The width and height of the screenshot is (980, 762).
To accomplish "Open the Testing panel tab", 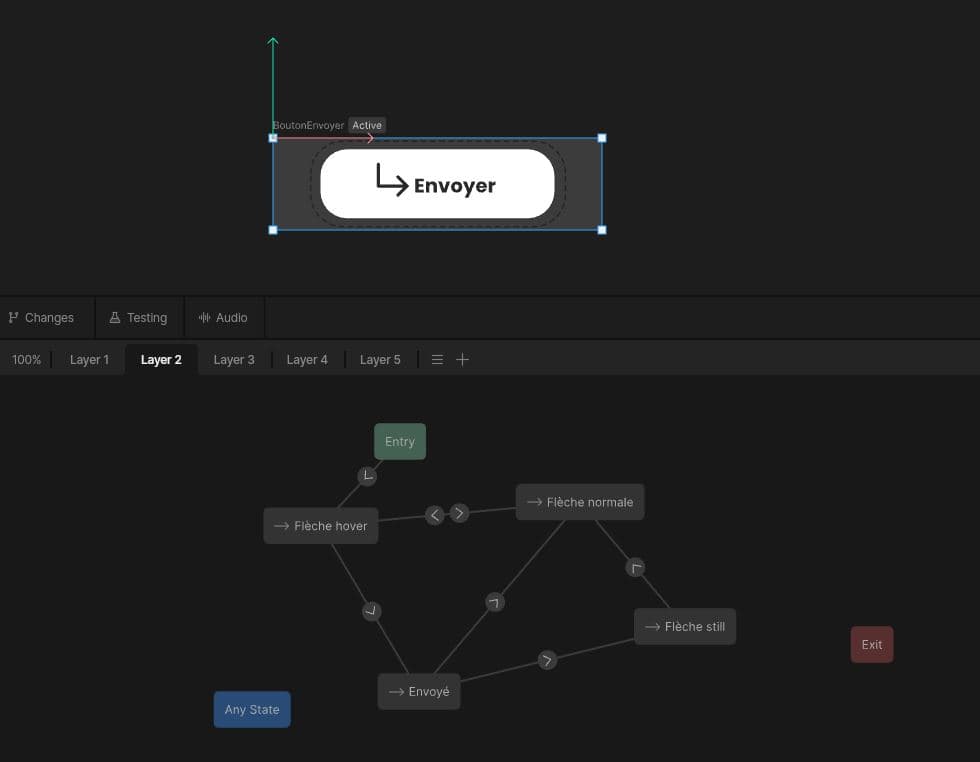I will (x=138, y=318).
